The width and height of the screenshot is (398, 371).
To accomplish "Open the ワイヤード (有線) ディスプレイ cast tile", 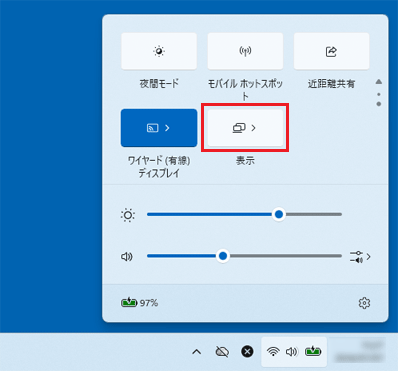I will coord(159,128).
